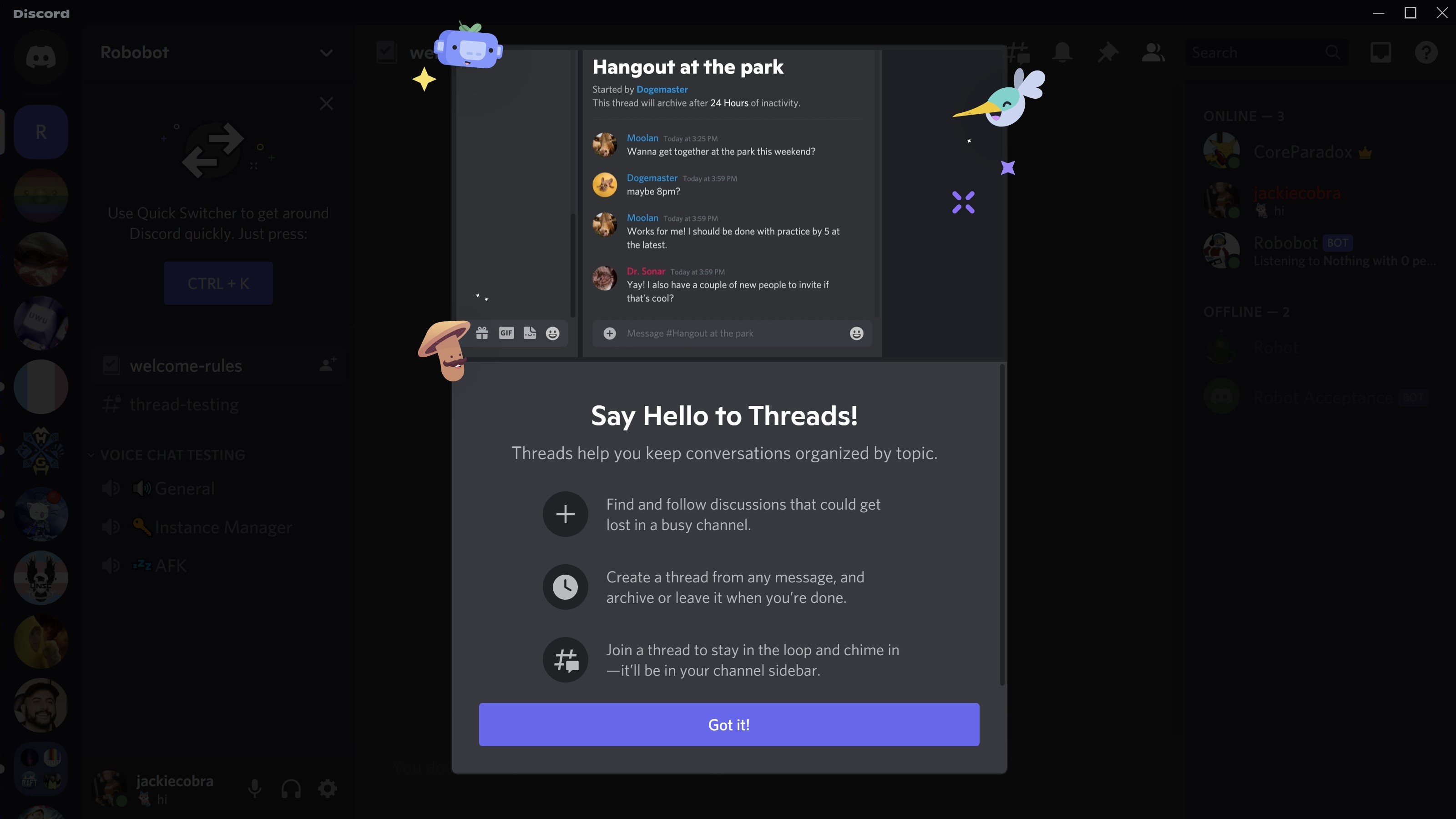Open user settings for jackiecobra
This screenshot has width=1456, height=819.
point(329,790)
